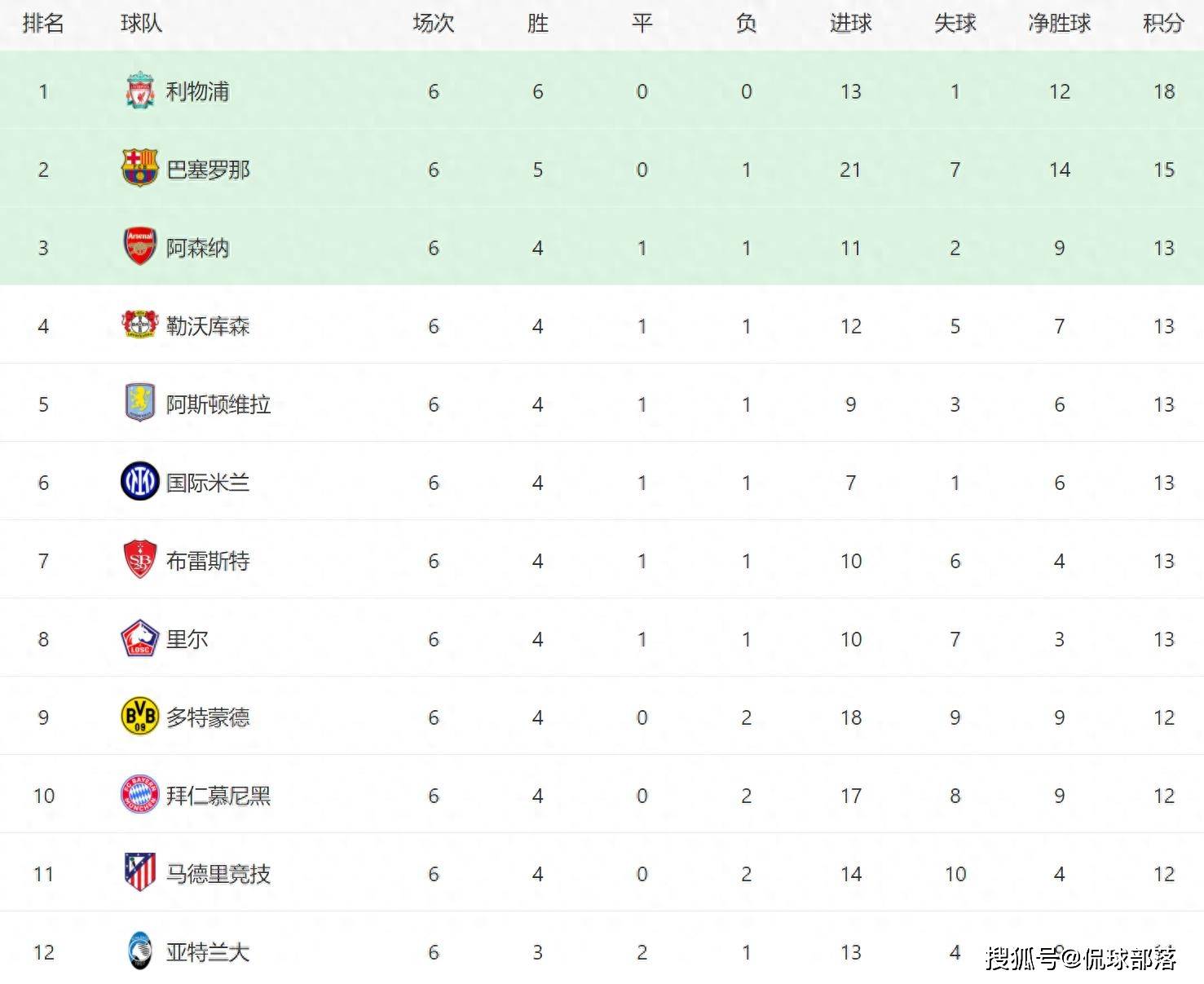The height and width of the screenshot is (984, 1204).
Task: Click the Lille LOSC crest icon
Action: 139,638
